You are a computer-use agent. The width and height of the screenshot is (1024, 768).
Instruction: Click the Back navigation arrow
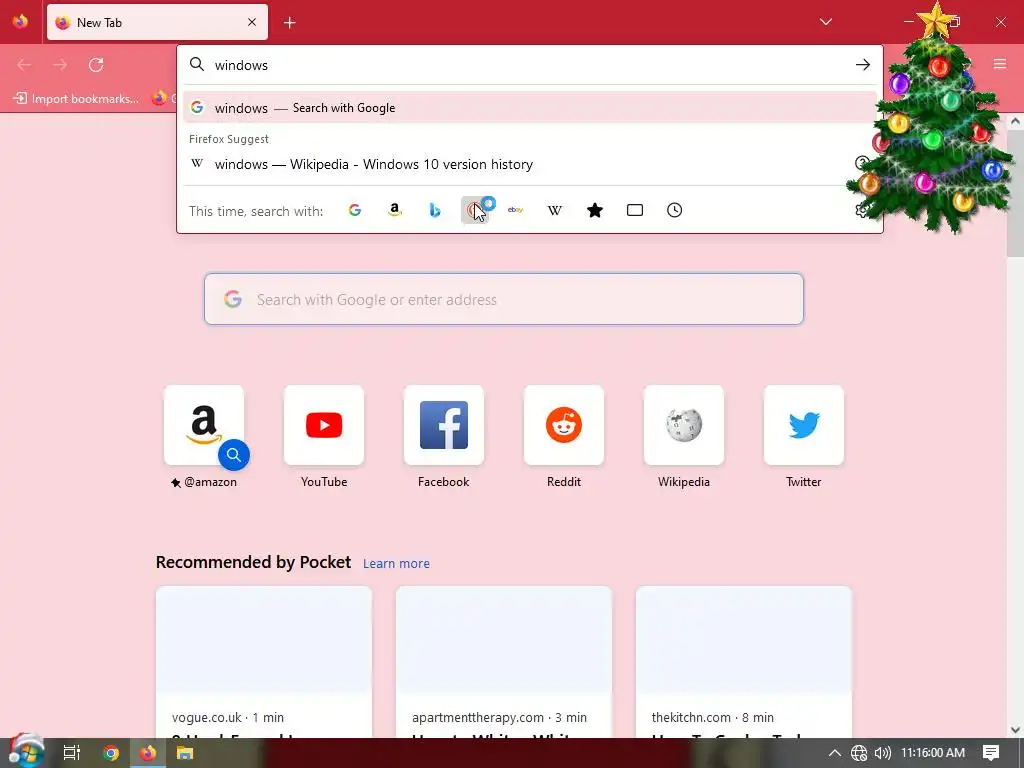[24, 65]
